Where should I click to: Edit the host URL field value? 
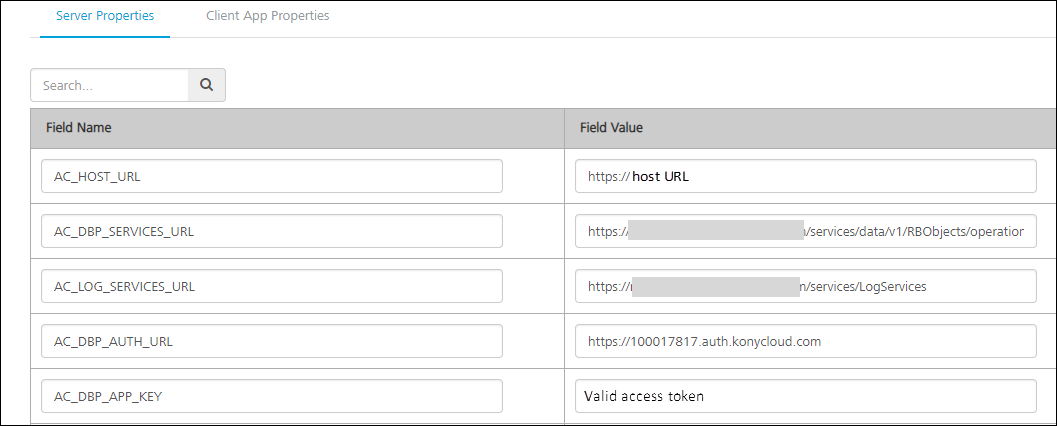[806, 176]
